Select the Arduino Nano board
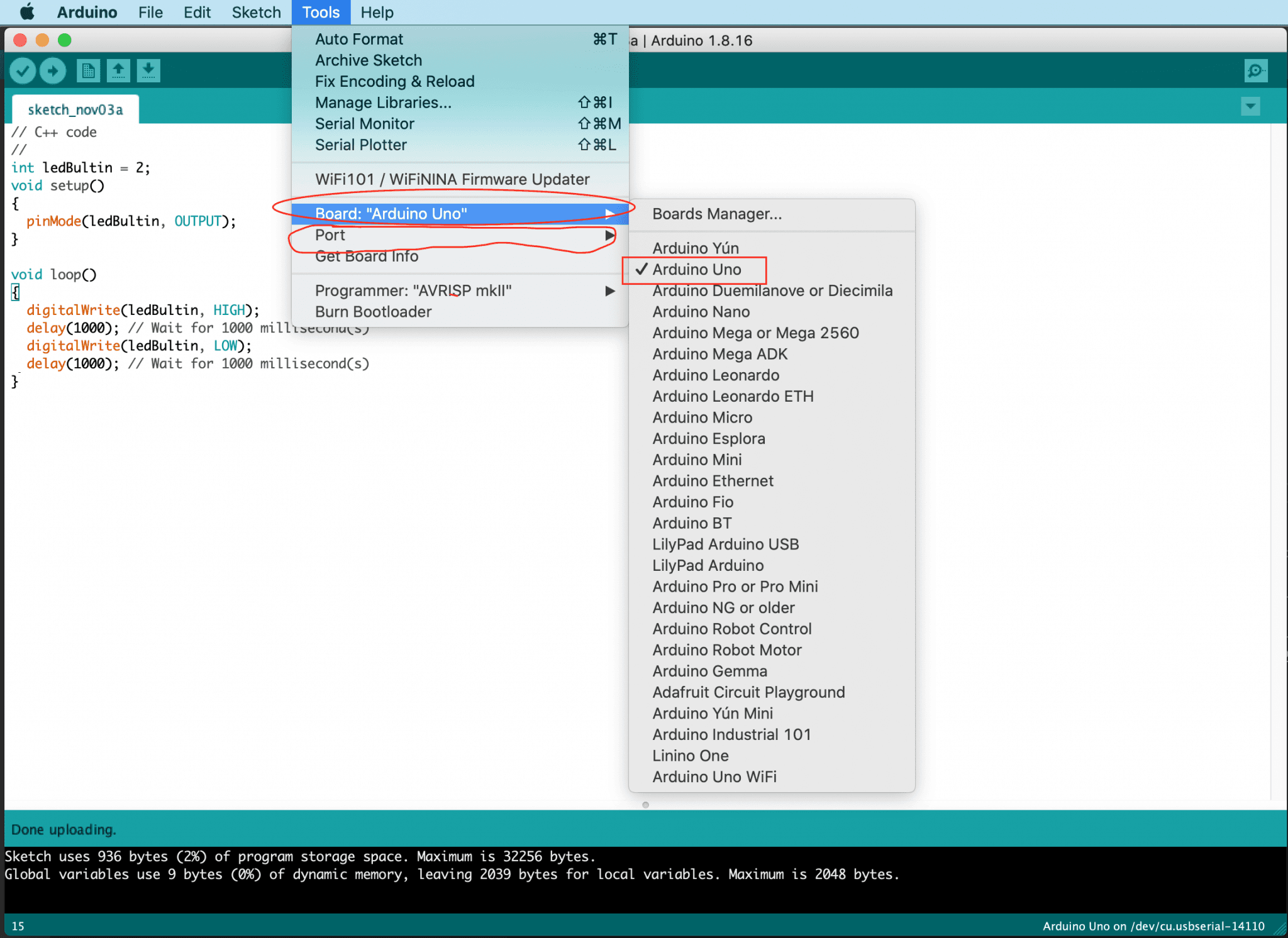Viewport: 1288px width, 938px height. pyautogui.click(x=772, y=312)
